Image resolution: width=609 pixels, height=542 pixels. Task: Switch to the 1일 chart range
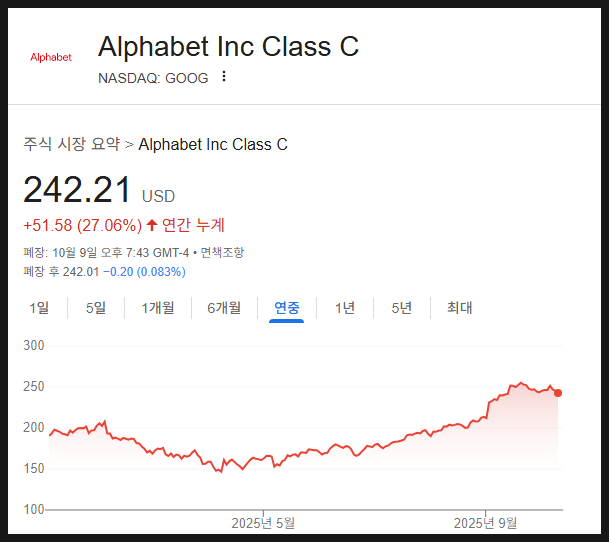point(39,308)
